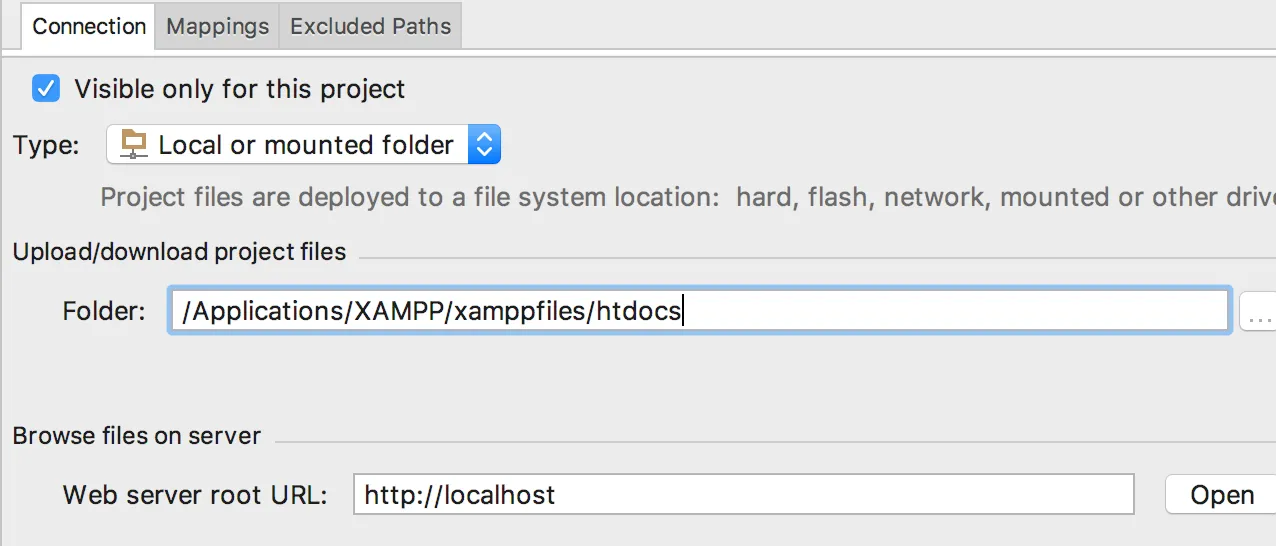Click the http://localhost text in URL field
Image resolution: width=1276 pixels, height=546 pixels.
coord(459,494)
